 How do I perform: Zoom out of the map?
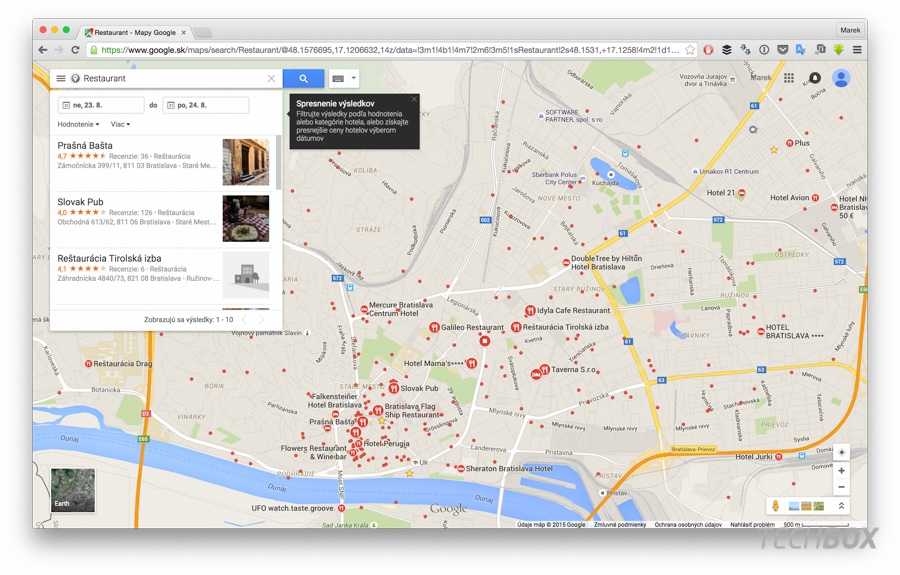click(x=841, y=487)
